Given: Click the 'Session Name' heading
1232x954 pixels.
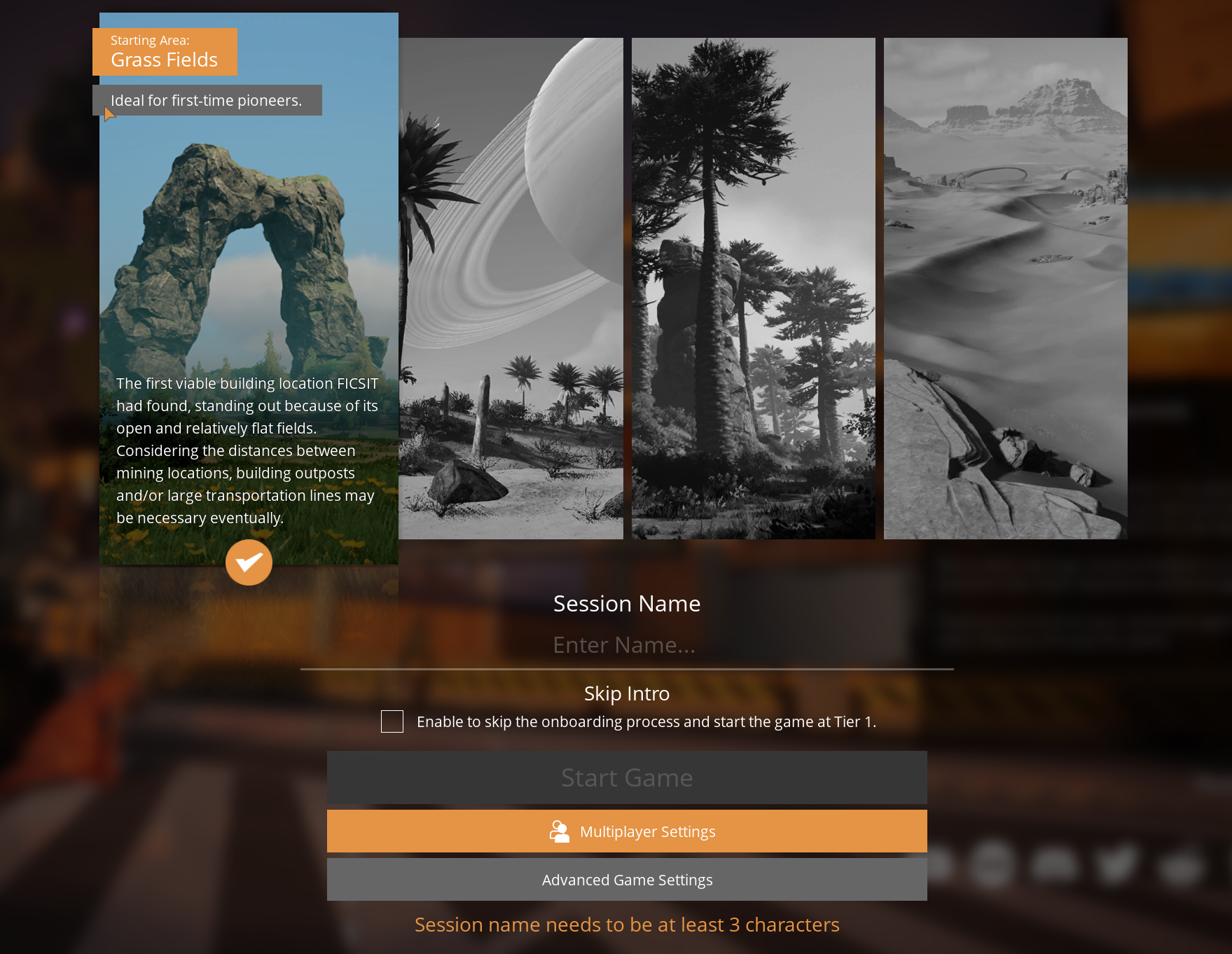Looking at the screenshot, I should (627, 604).
